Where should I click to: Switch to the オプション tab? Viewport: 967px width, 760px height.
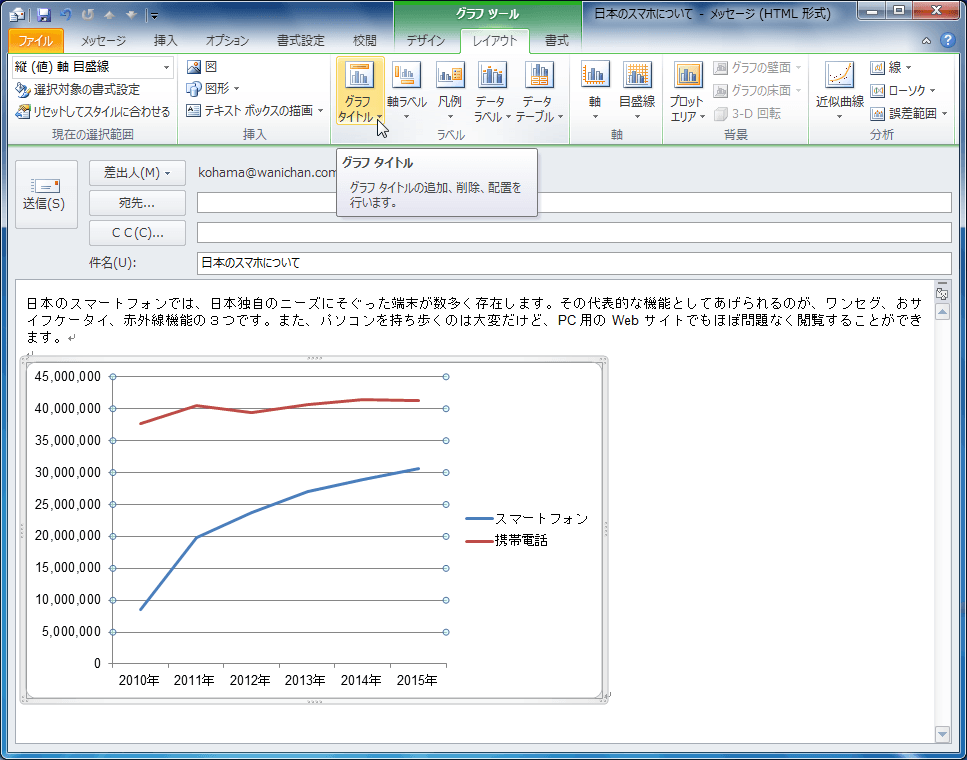click(228, 41)
